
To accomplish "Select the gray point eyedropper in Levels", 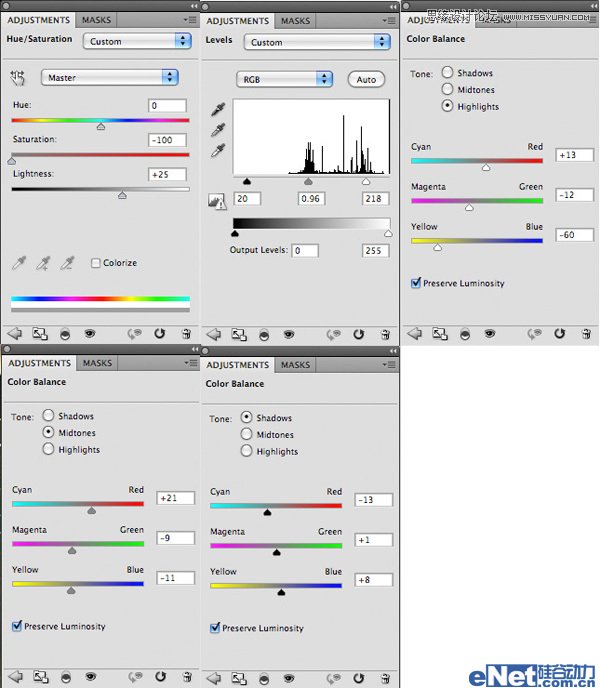I will tap(218, 130).
